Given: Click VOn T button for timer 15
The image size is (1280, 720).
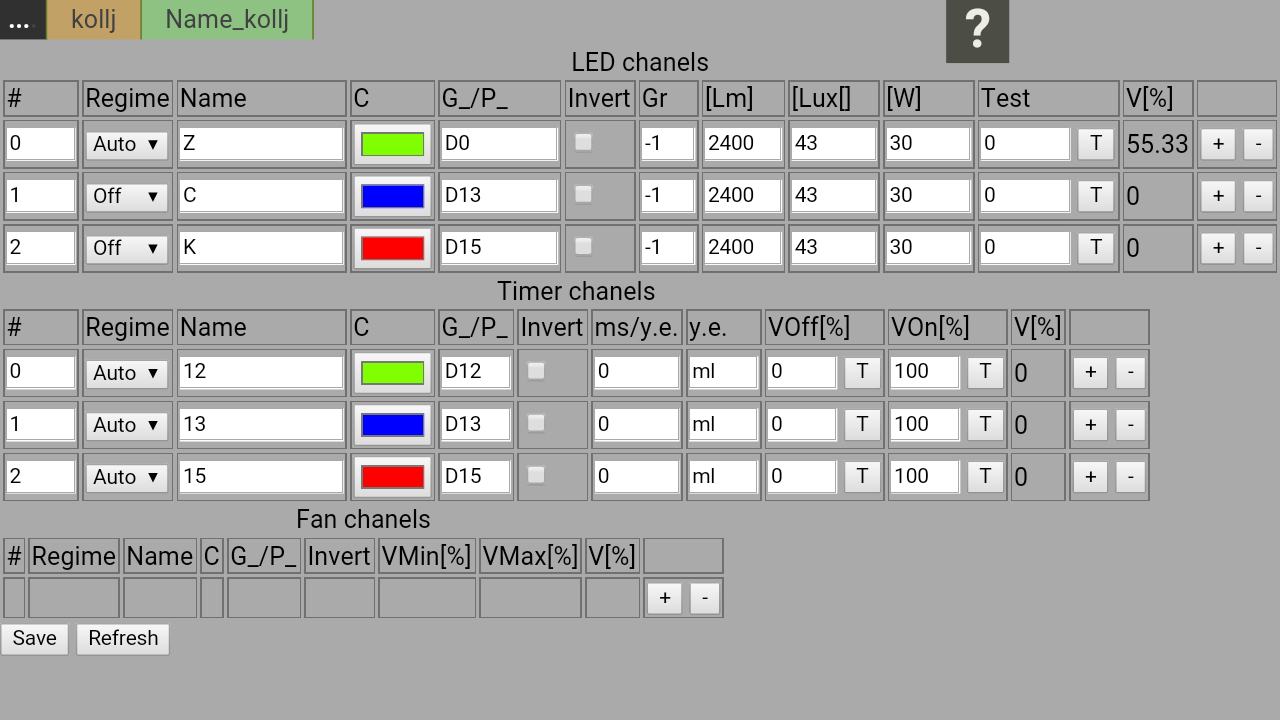Looking at the screenshot, I should 985,477.
